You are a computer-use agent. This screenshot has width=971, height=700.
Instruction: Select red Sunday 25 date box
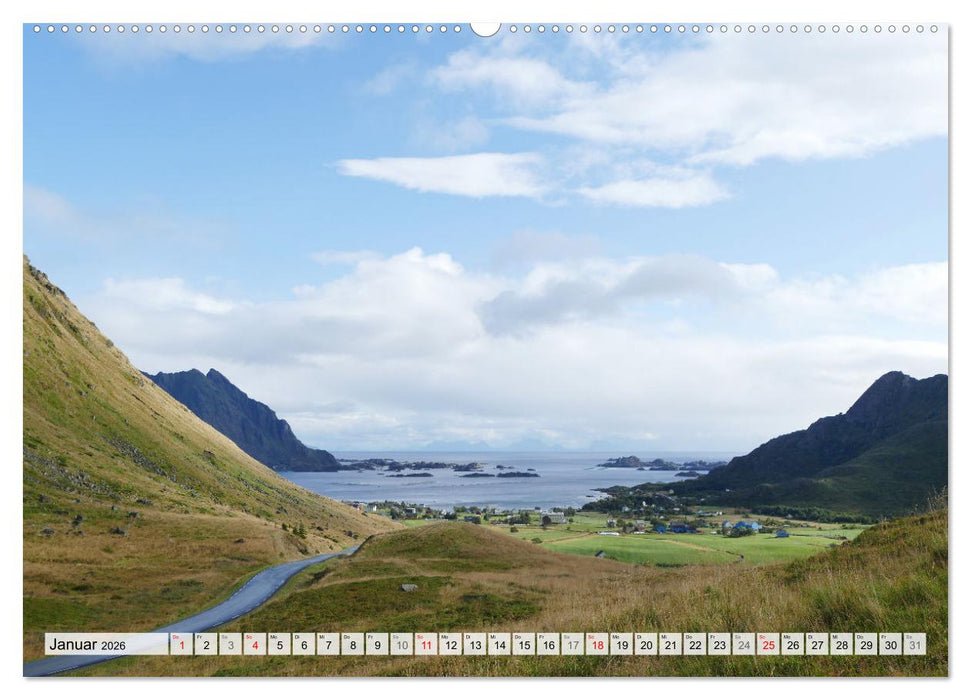coord(767,644)
